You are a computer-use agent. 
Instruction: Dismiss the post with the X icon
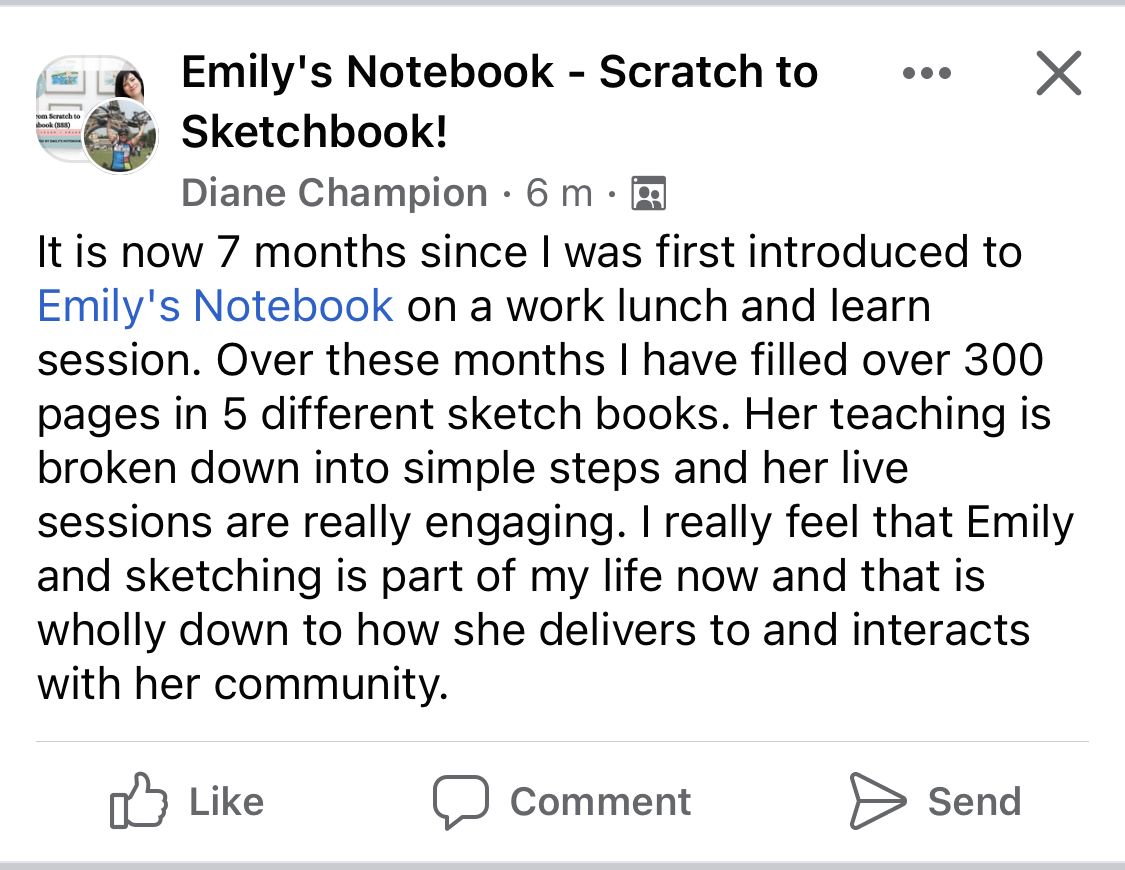tap(1058, 73)
